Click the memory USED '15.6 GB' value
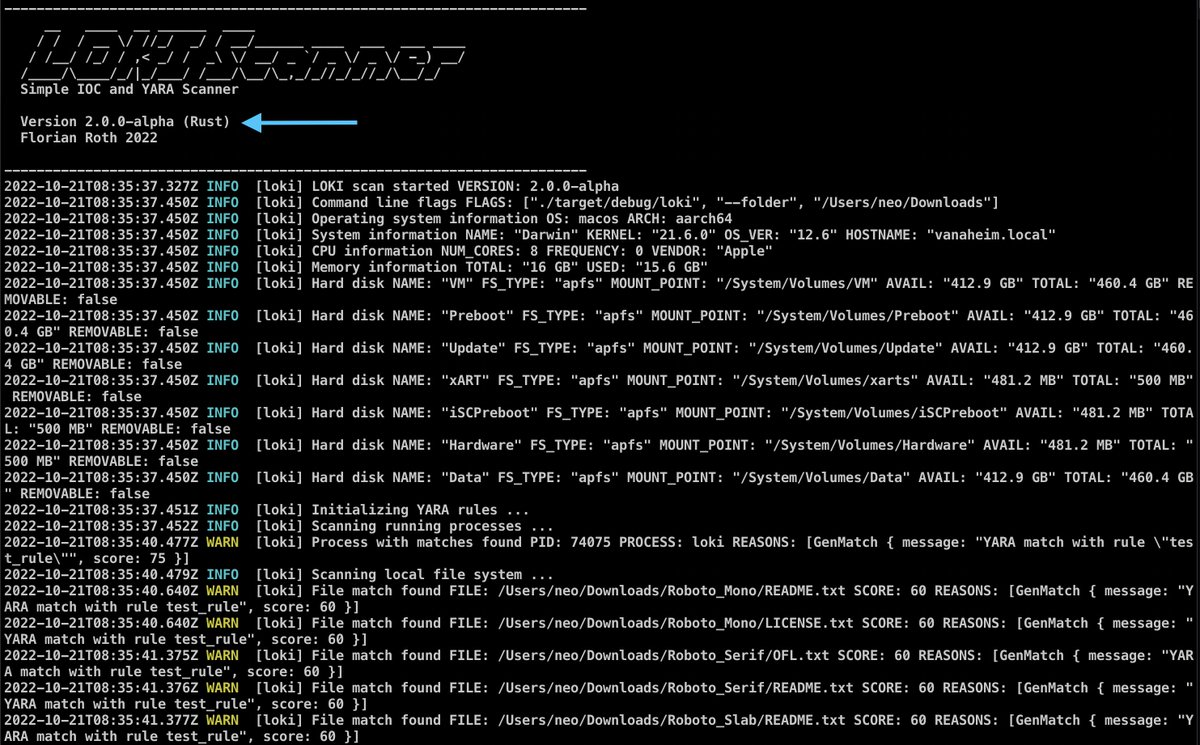The height and width of the screenshot is (745, 1200). [x=673, y=267]
